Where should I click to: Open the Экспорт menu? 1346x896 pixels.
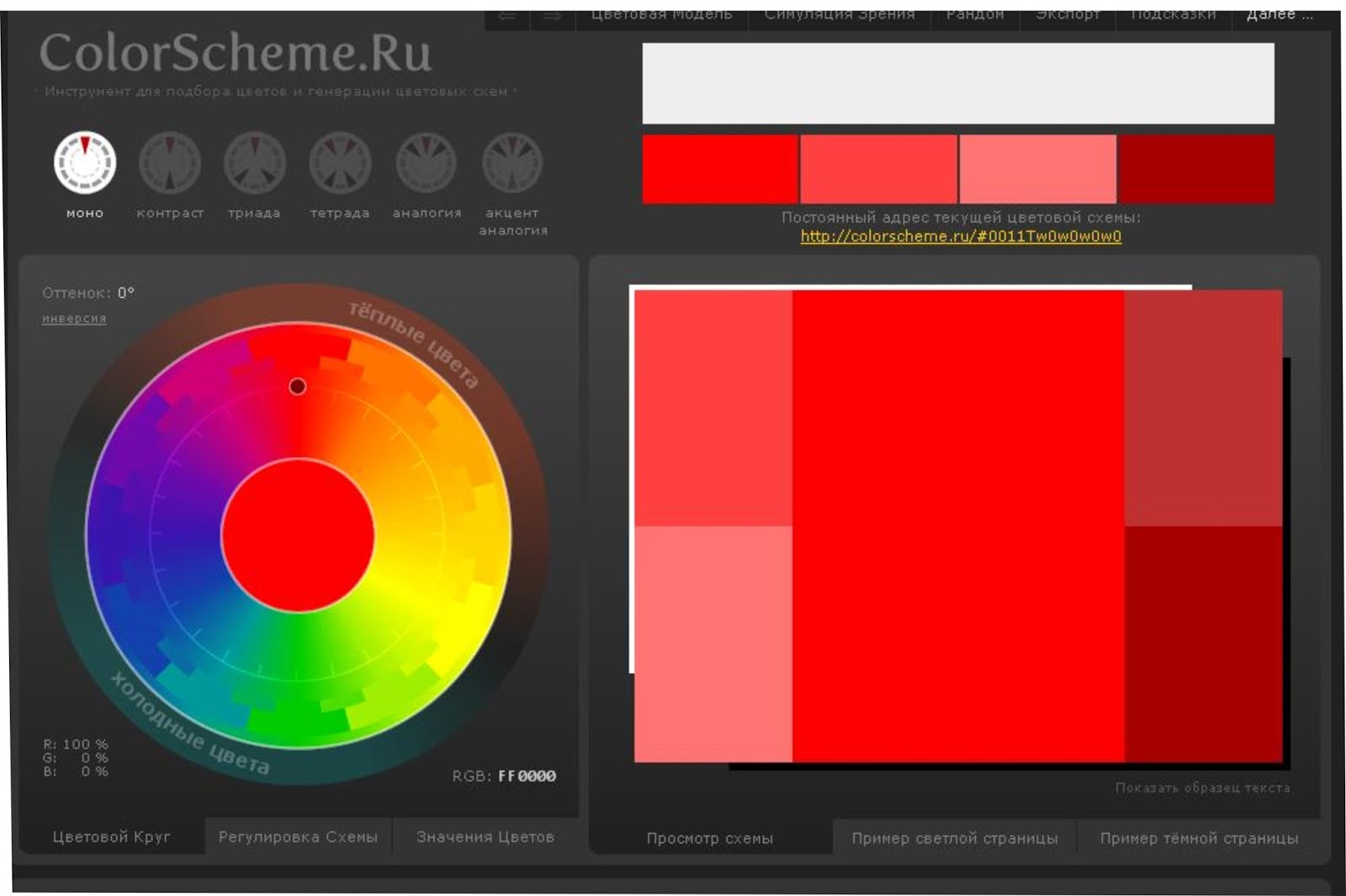1068,15
